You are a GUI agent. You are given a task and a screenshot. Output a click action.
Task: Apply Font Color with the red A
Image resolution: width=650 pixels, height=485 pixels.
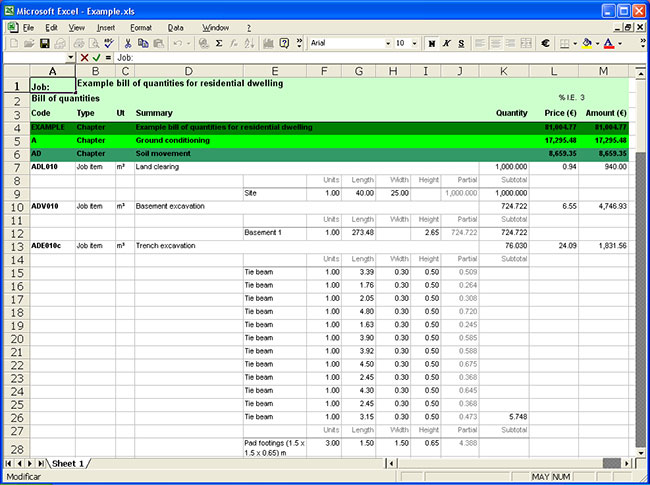609,43
